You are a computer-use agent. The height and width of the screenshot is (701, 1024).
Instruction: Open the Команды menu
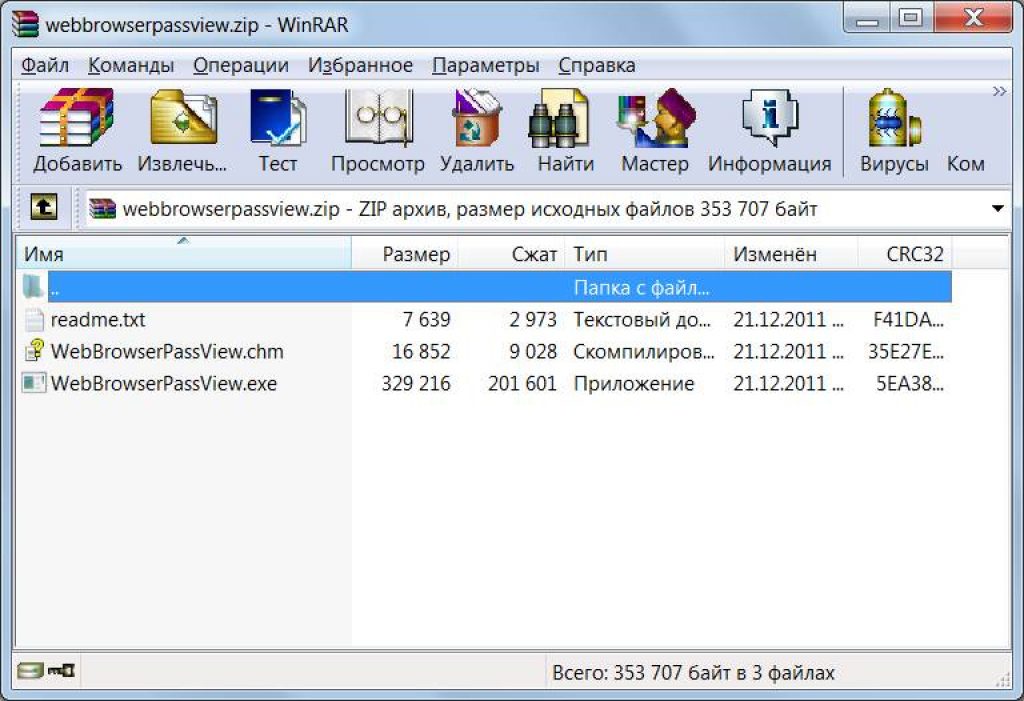pos(131,65)
